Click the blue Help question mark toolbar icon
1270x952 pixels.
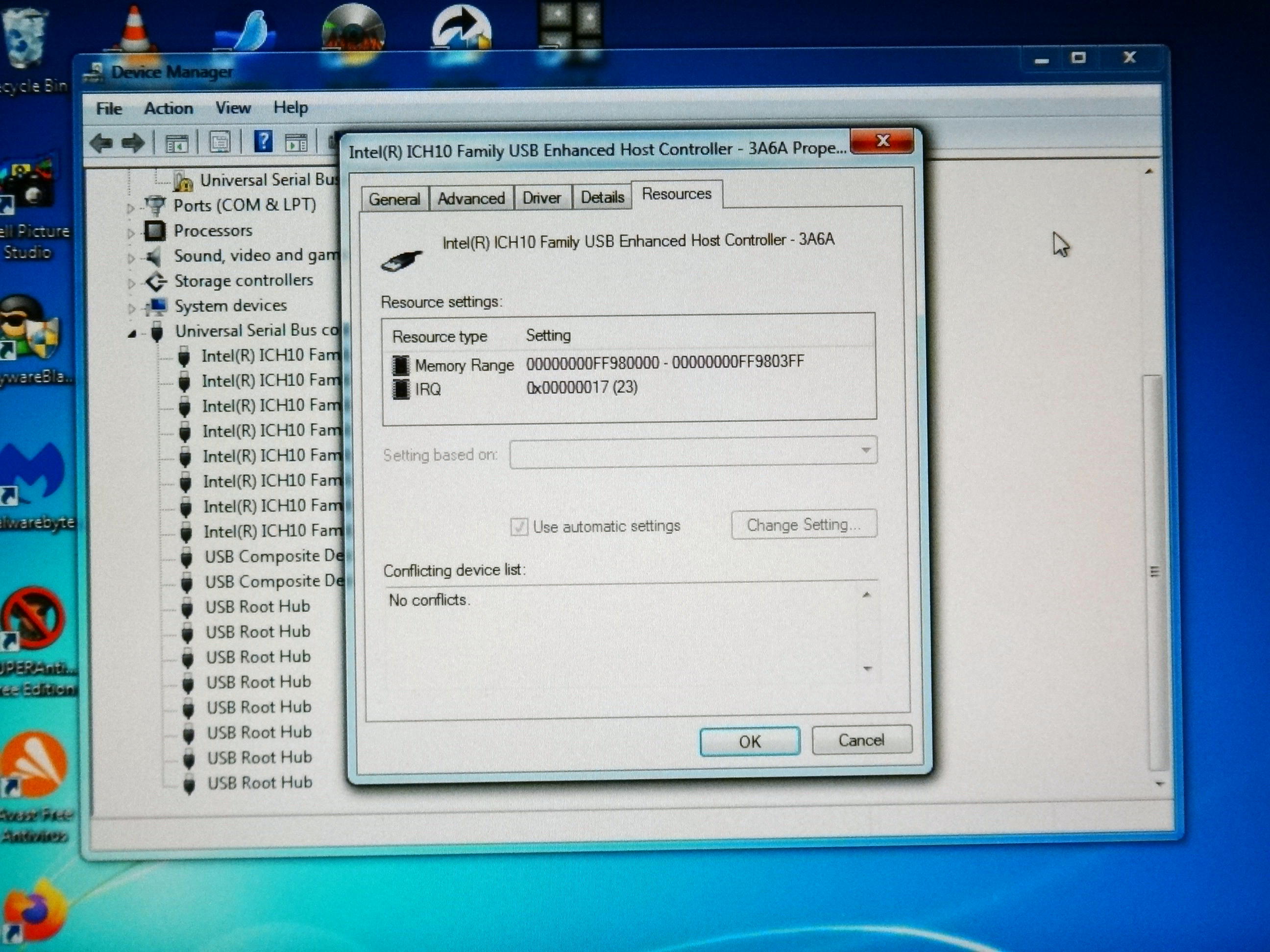(264, 141)
